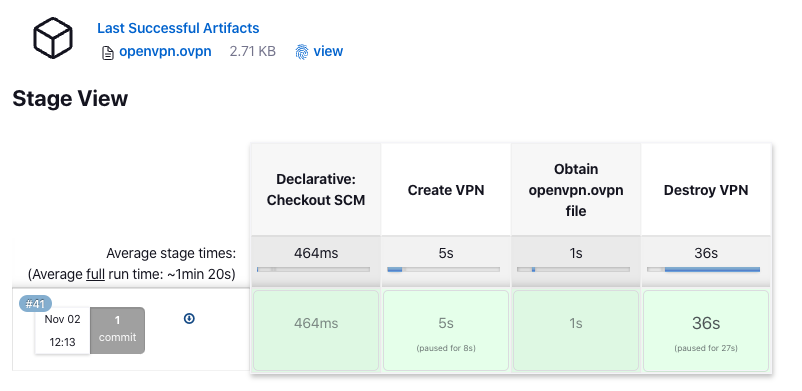The width and height of the screenshot is (802, 391).
Task: Select the Obtain openvpn.ovpn file stage header
Action: [x=576, y=190]
